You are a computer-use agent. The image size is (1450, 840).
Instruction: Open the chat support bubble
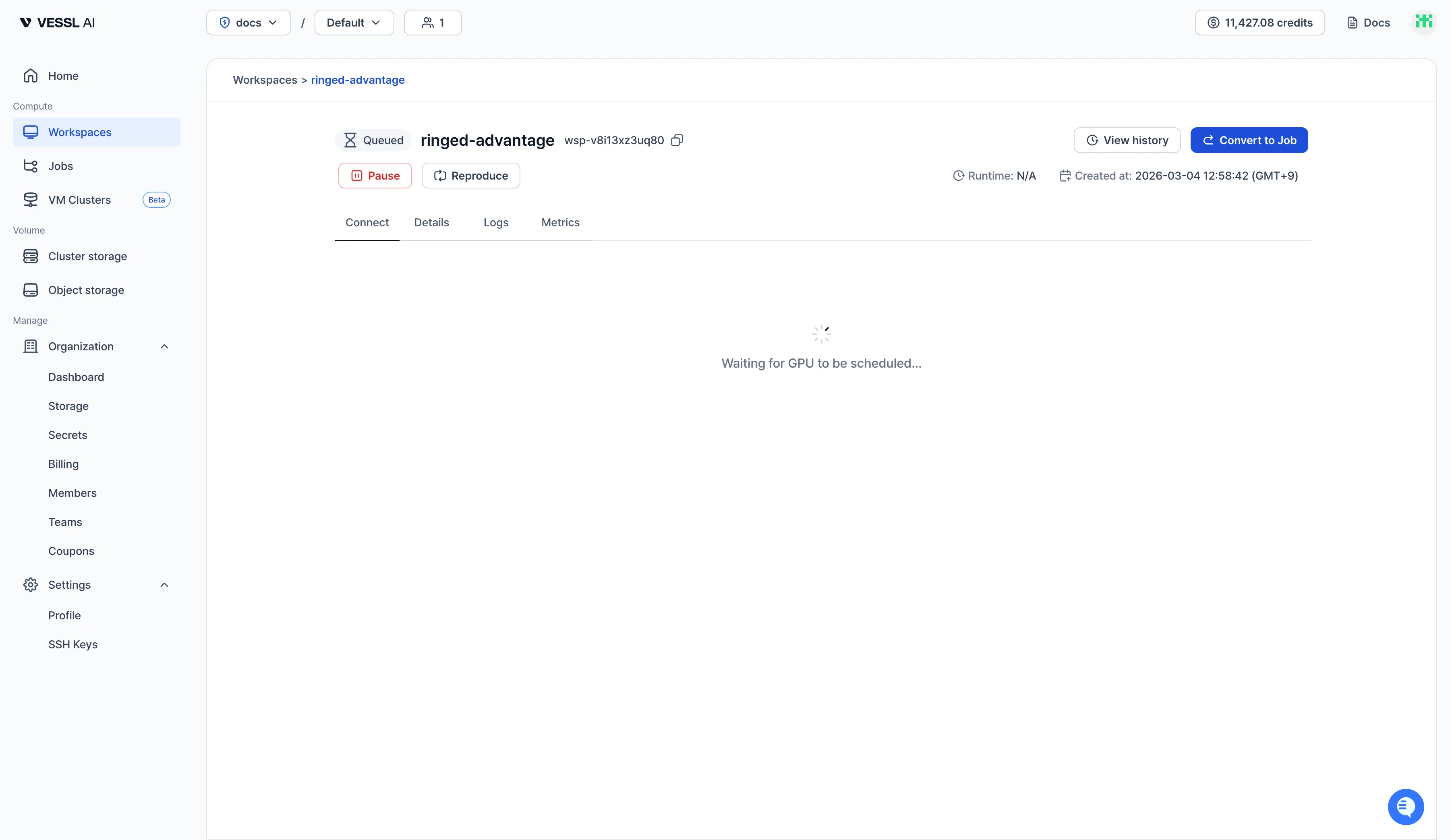[x=1406, y=807]
